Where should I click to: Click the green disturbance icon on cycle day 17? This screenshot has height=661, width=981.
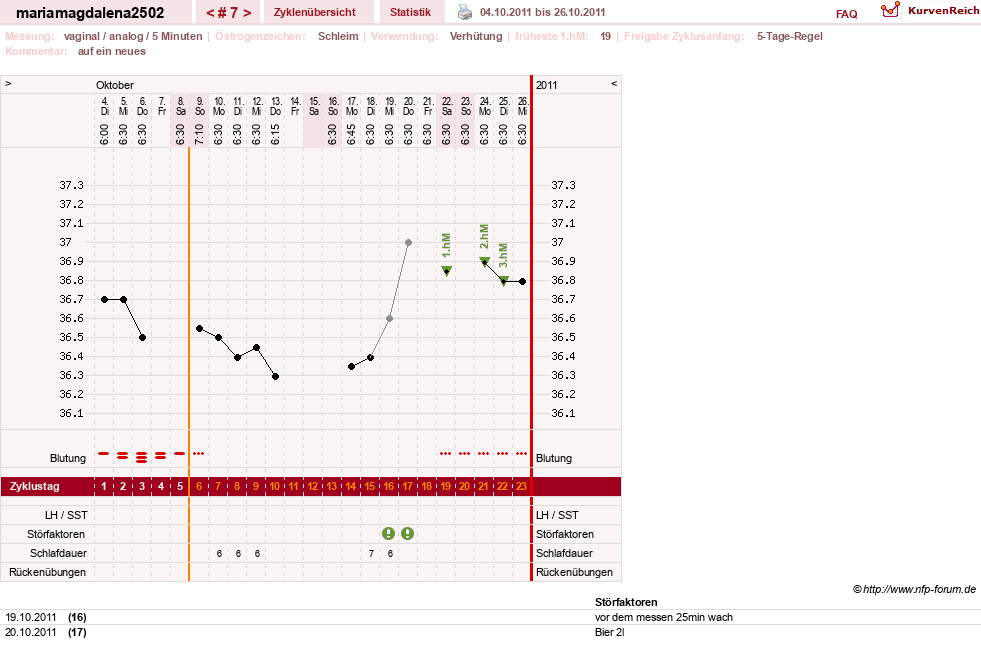point(407,533)
